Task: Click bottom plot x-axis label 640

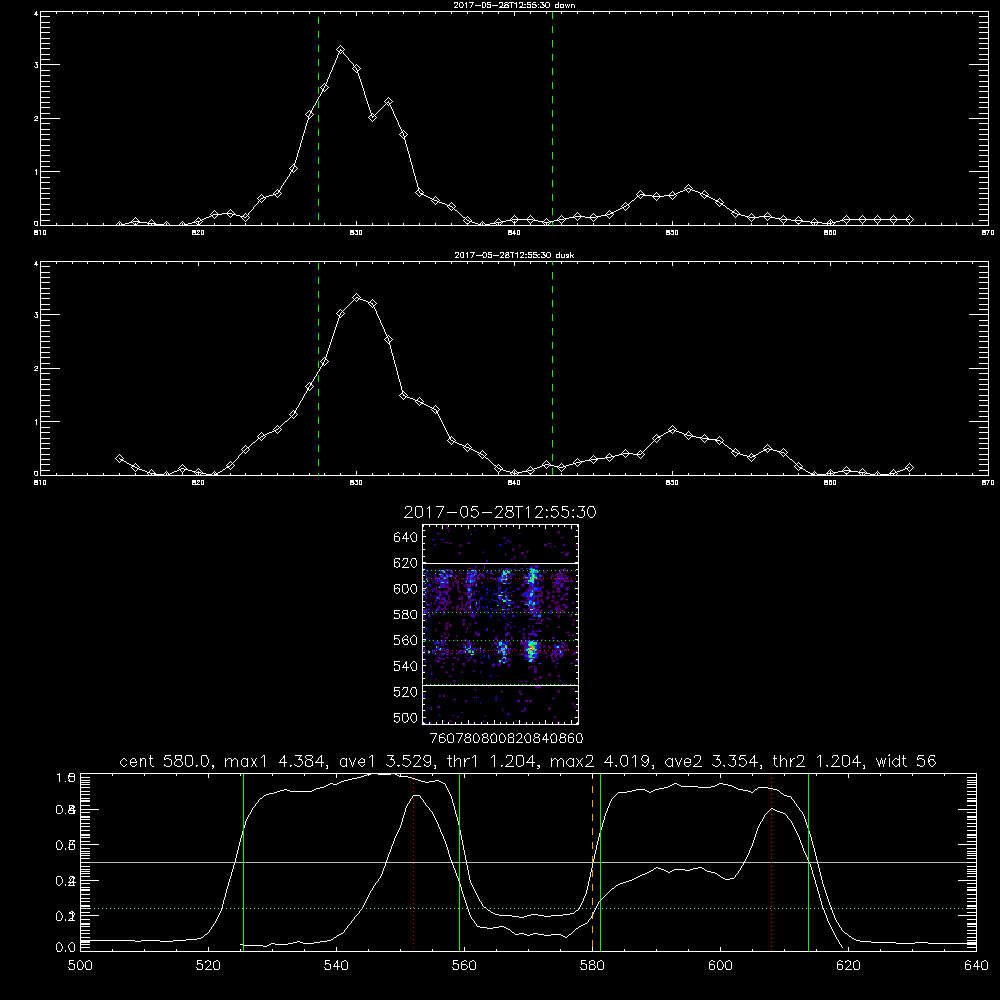Action: point(976,966)
